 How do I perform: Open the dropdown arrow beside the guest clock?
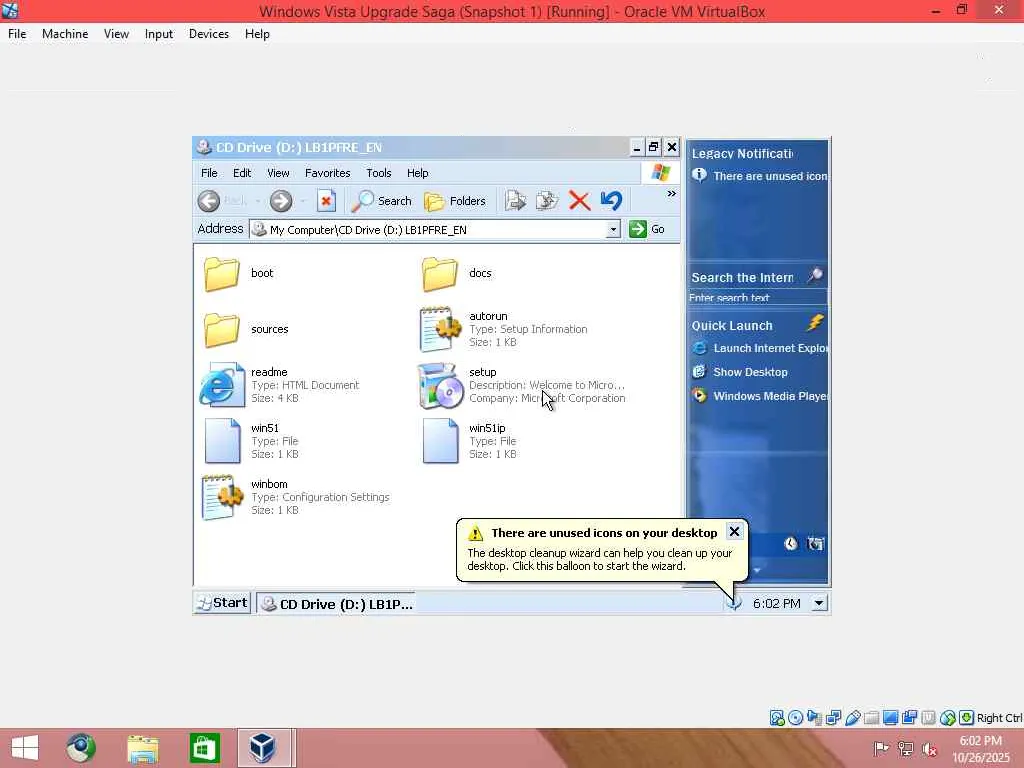pos(819,603)
